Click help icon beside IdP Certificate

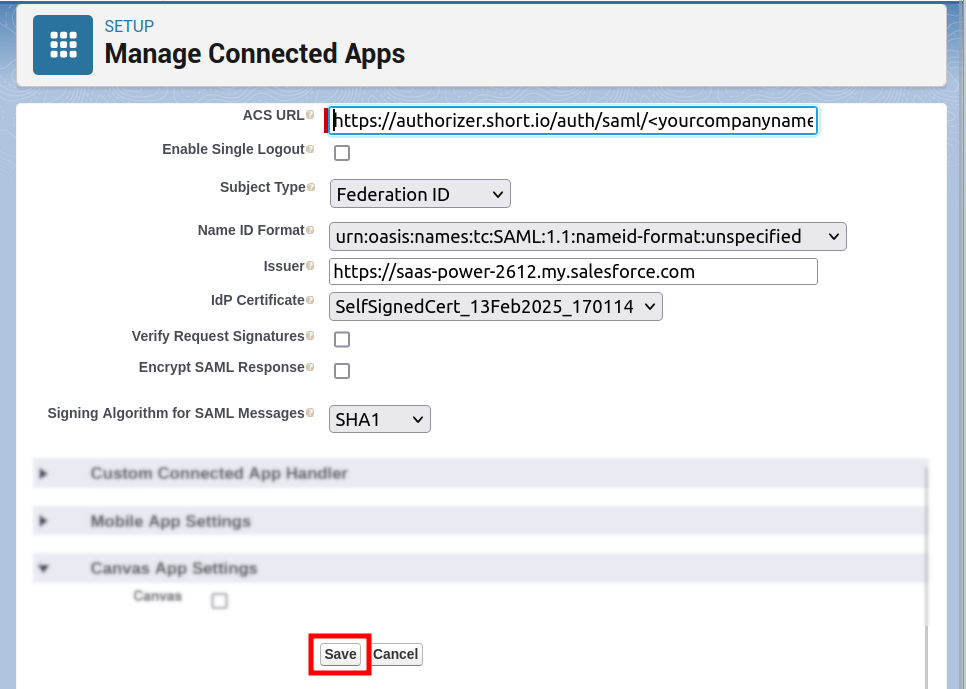click(310, 301)
